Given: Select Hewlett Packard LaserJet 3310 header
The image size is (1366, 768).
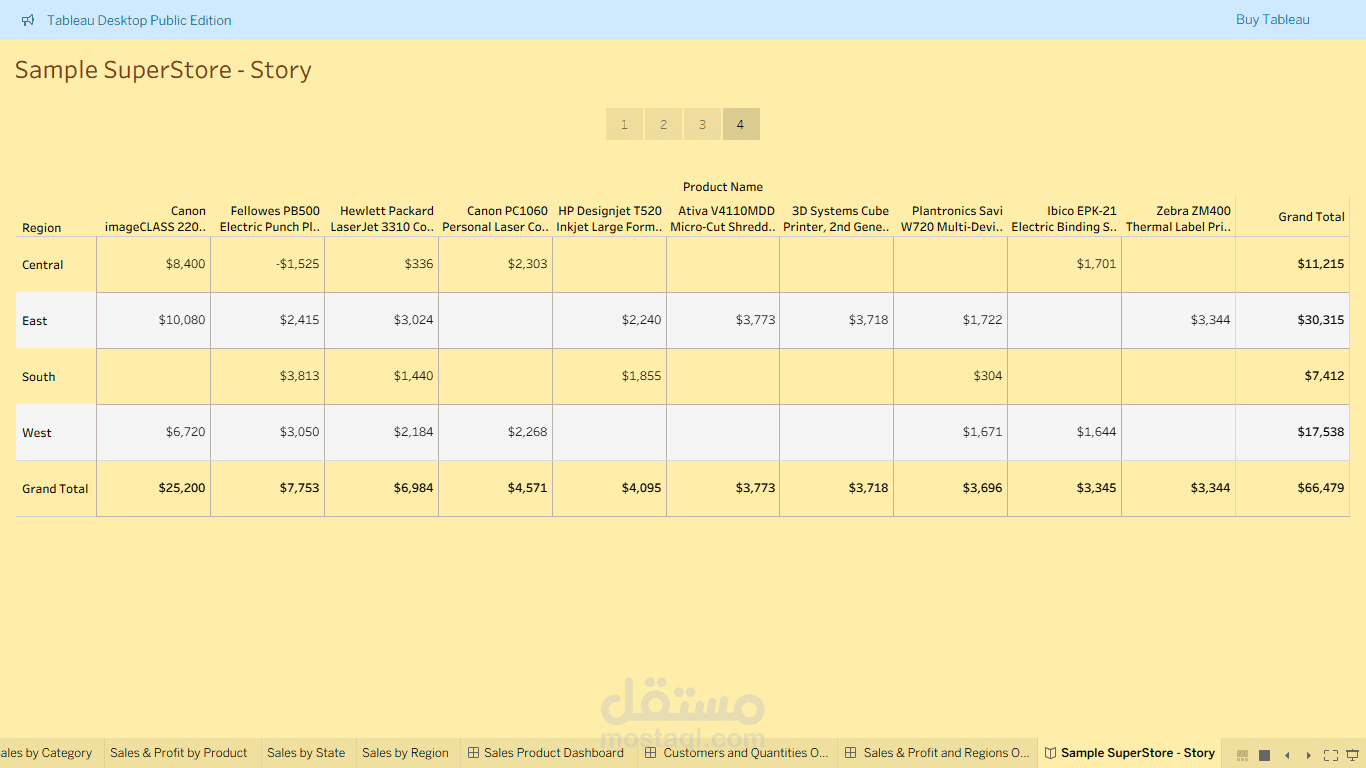Looking at the screenshot, I should click(383, 219).
